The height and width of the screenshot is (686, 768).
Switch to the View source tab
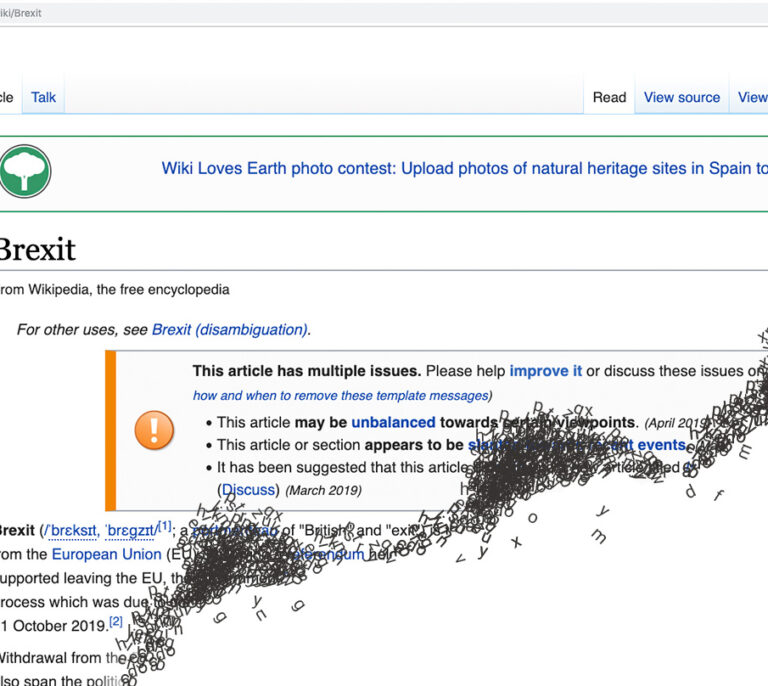pyautogui.click(x=681, y=97)
